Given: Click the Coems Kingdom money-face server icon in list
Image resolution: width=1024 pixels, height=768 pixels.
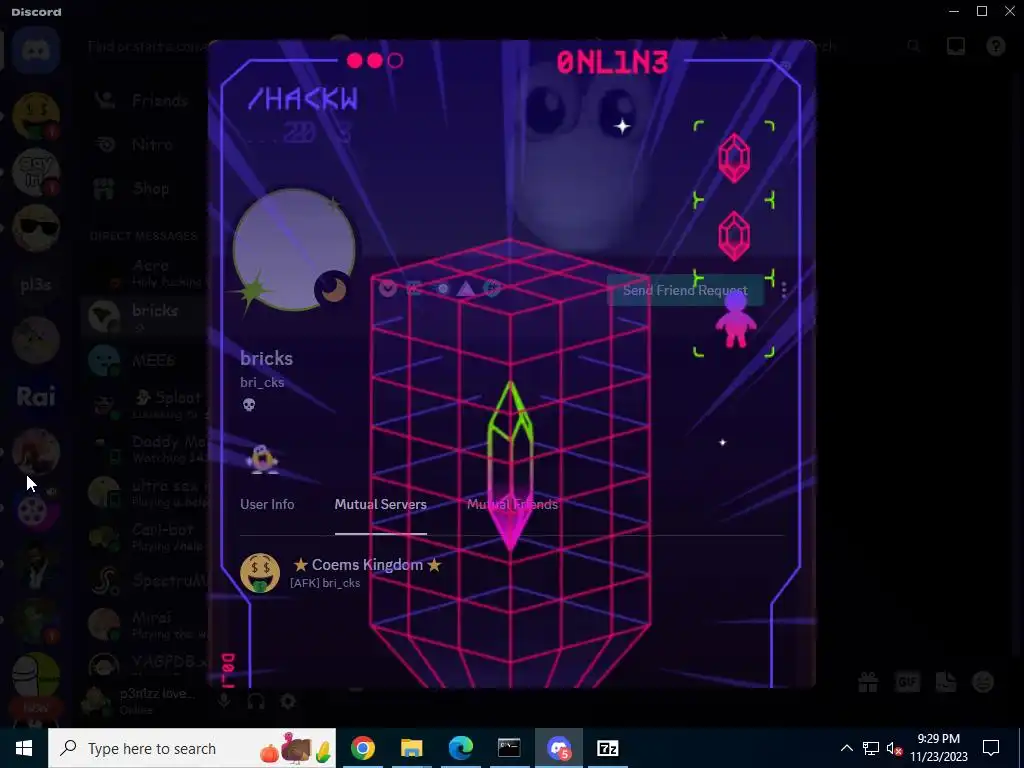Looking at the screenshot, I should coord(260,573).
